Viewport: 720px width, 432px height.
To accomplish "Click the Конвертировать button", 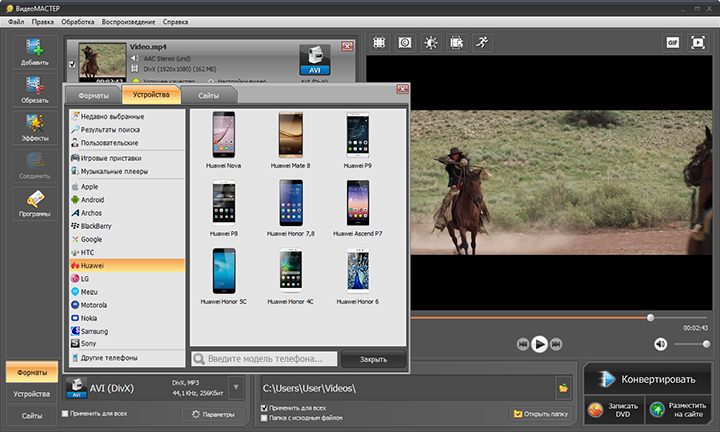I will coord(647,379).
